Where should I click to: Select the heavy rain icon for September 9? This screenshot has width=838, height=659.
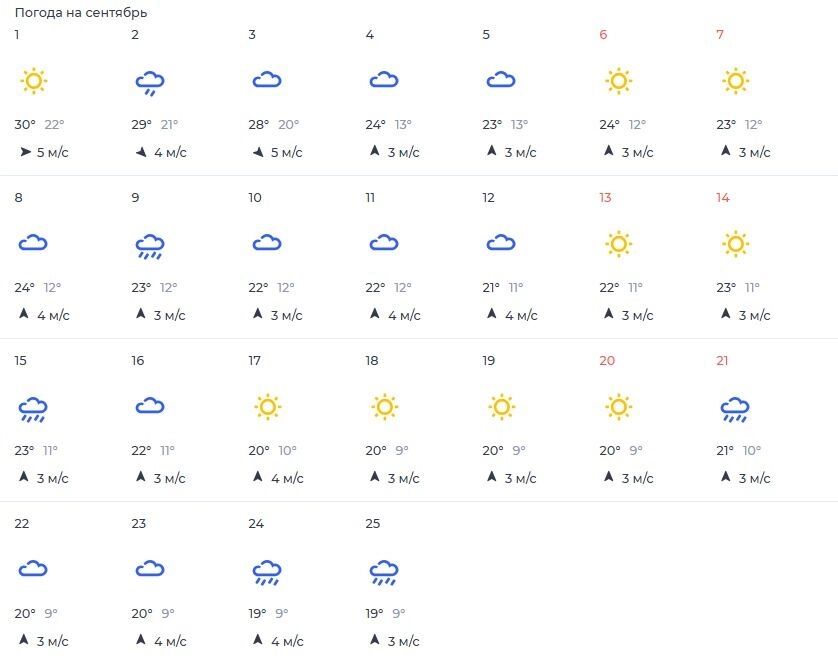(150, 246)
